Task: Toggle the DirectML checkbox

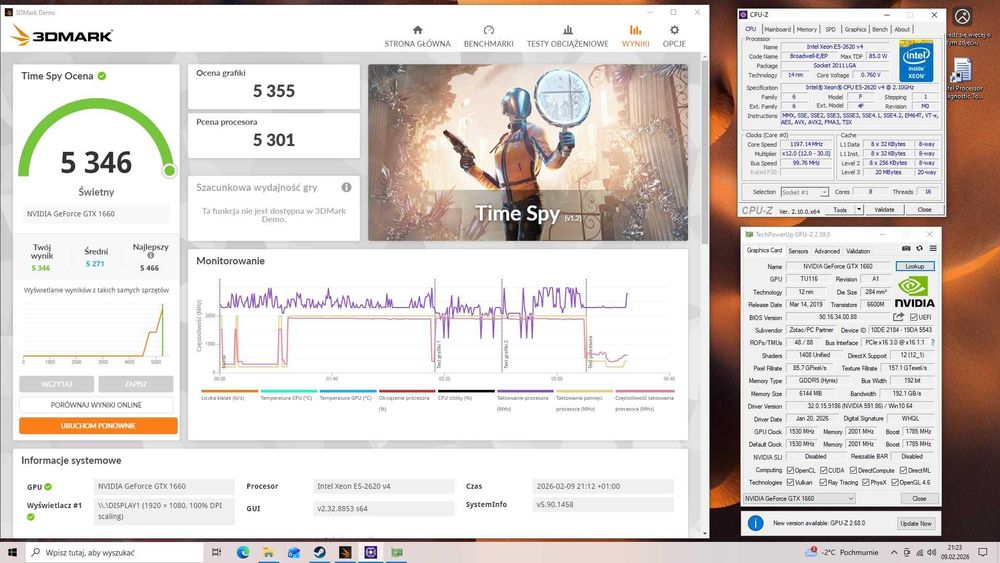Action: tap(903, 471)
